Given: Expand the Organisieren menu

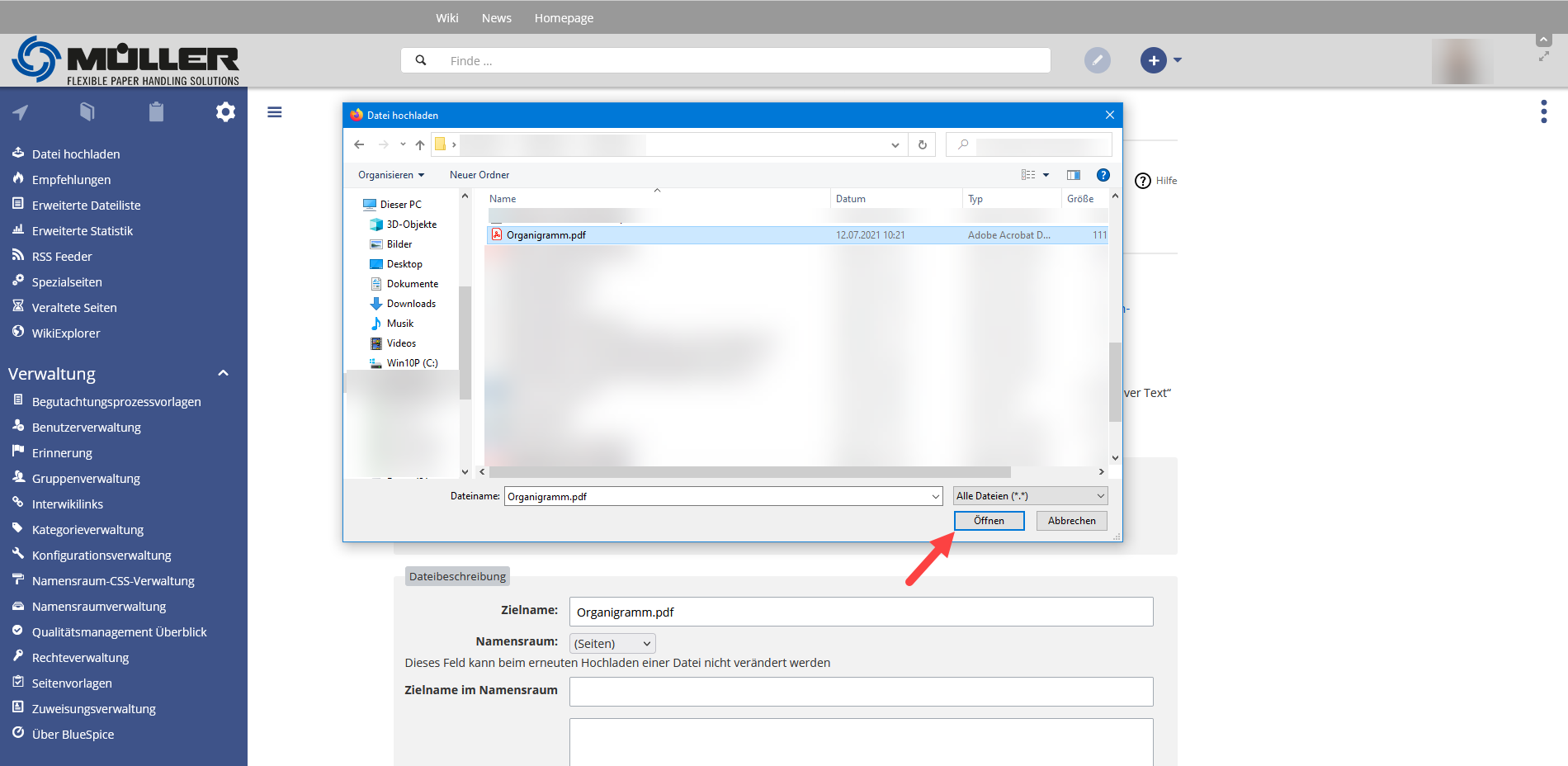Looking at the screenshot, I should click(390, 175).
